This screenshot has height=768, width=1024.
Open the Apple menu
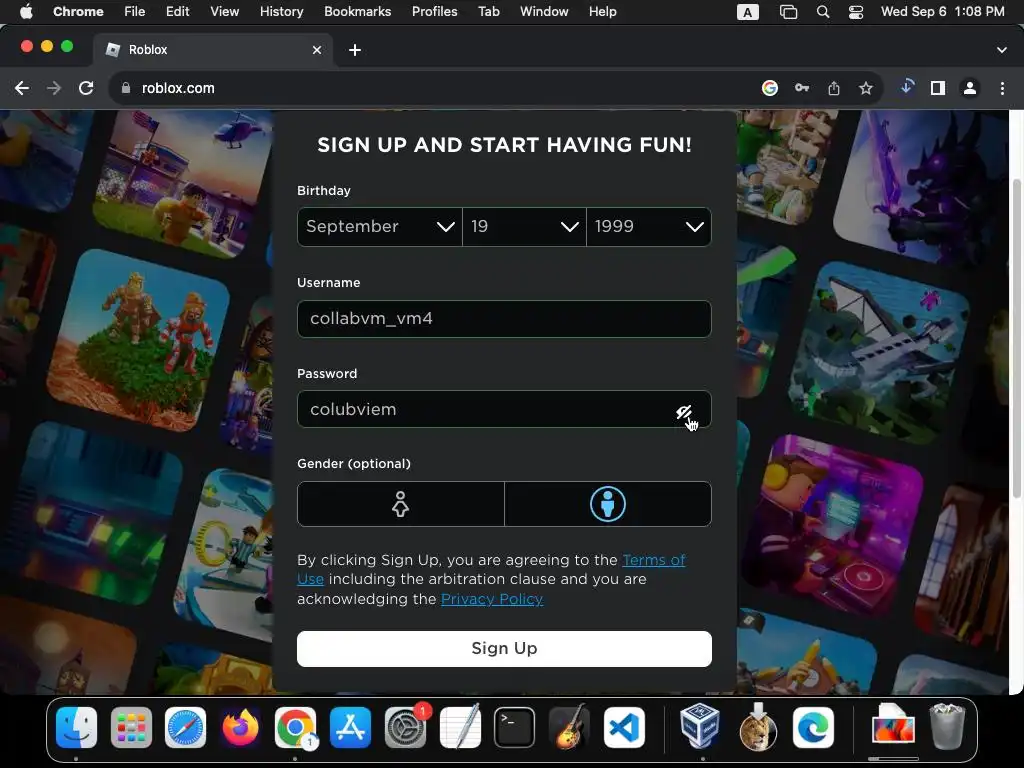click(x=26, y=12)
